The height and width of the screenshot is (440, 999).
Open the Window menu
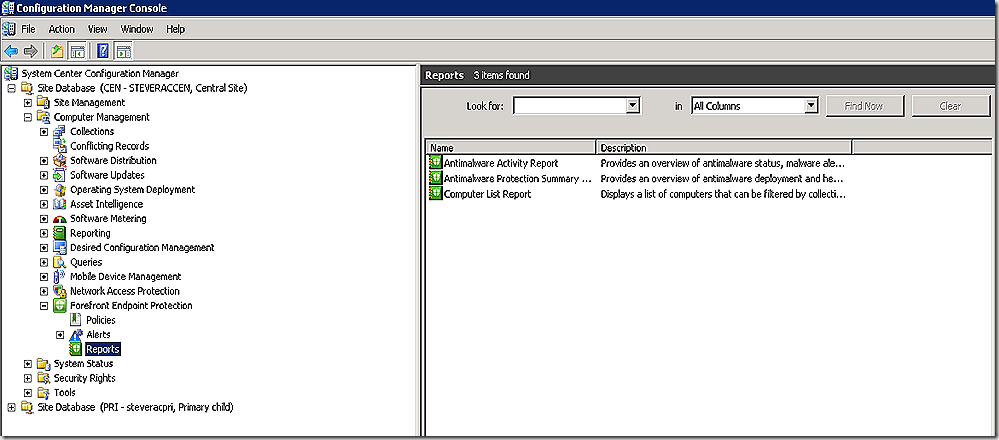coord(137,29)
